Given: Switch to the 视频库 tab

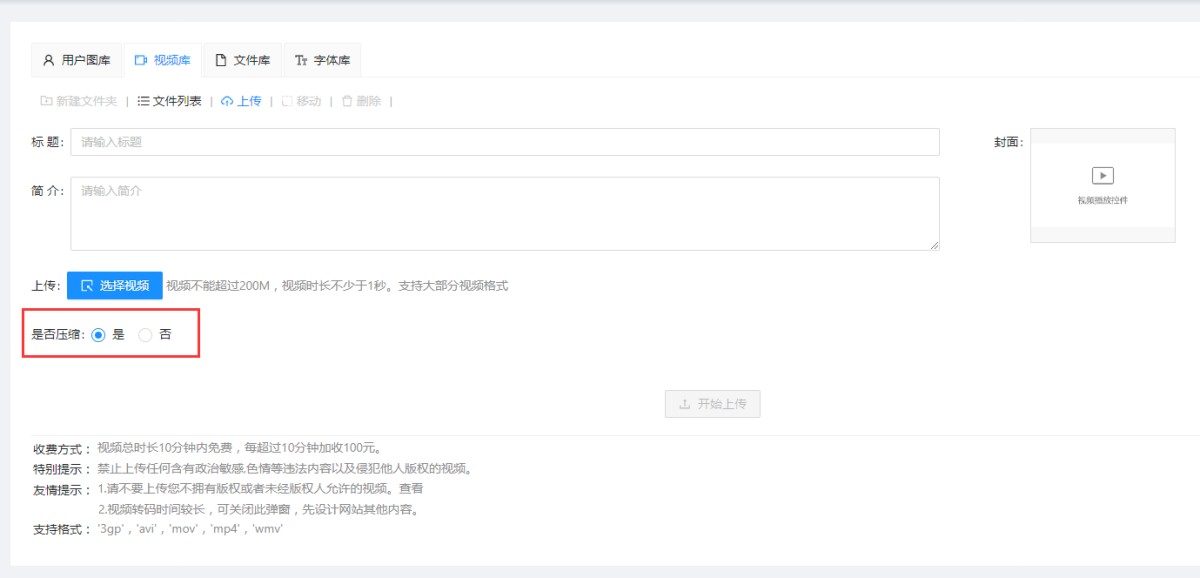Looking at the screenshot, I should coord(162,60).
